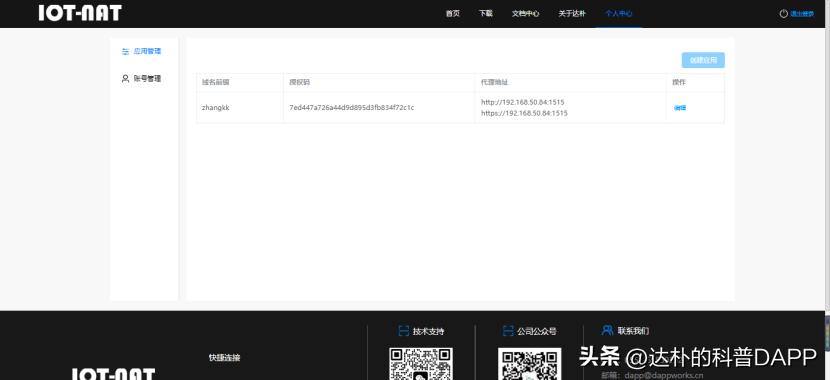Screen dimensions: 830x380
Task: Click the 公司公众号 icon in footer
Action: (508, 331)
